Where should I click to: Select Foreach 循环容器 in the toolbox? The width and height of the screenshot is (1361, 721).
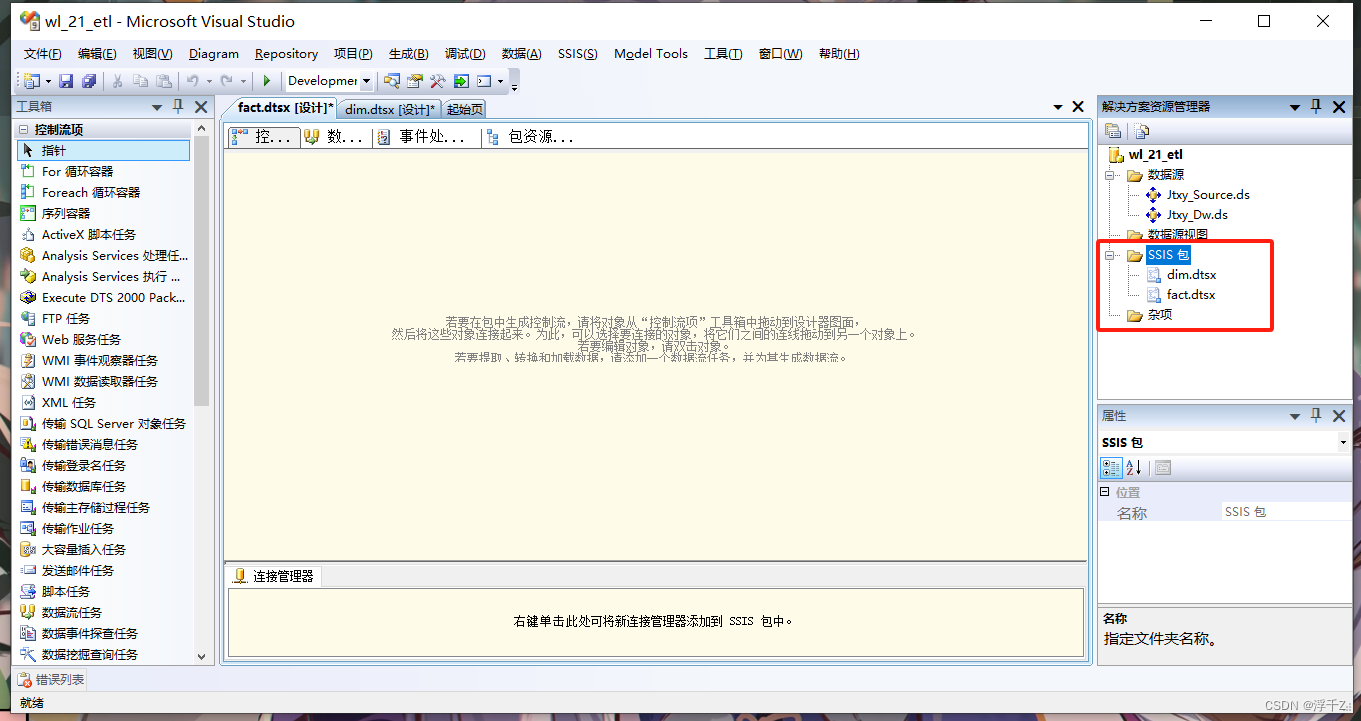(104, 192)
